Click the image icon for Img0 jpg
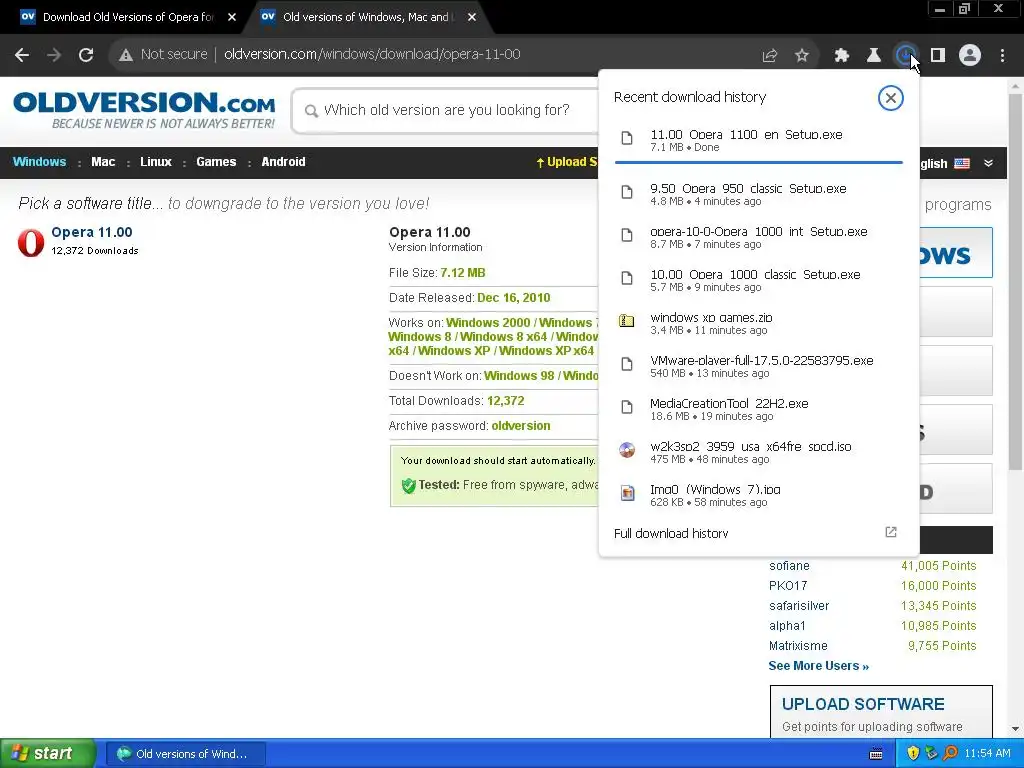Screen dimensions: 1024x768 627,493
